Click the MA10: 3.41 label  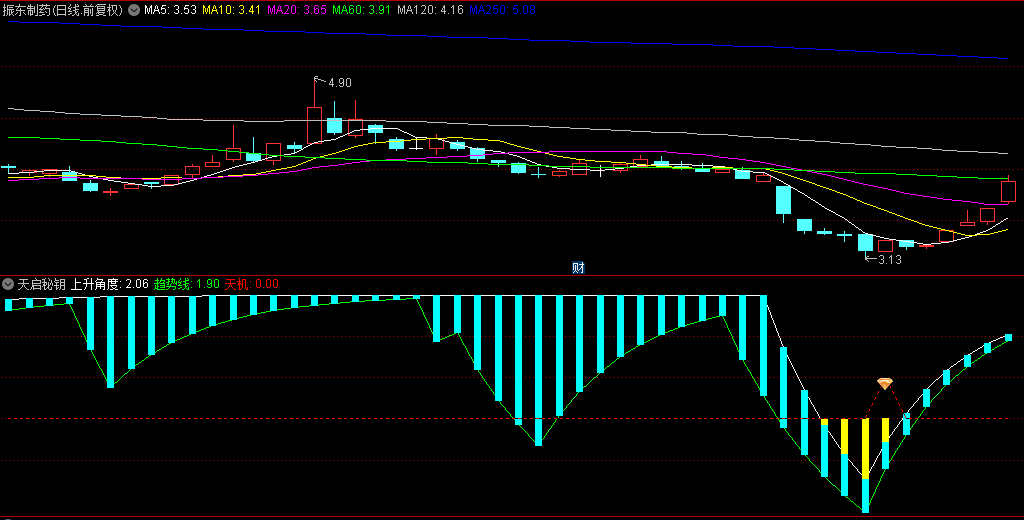click(x=231, y=10)
